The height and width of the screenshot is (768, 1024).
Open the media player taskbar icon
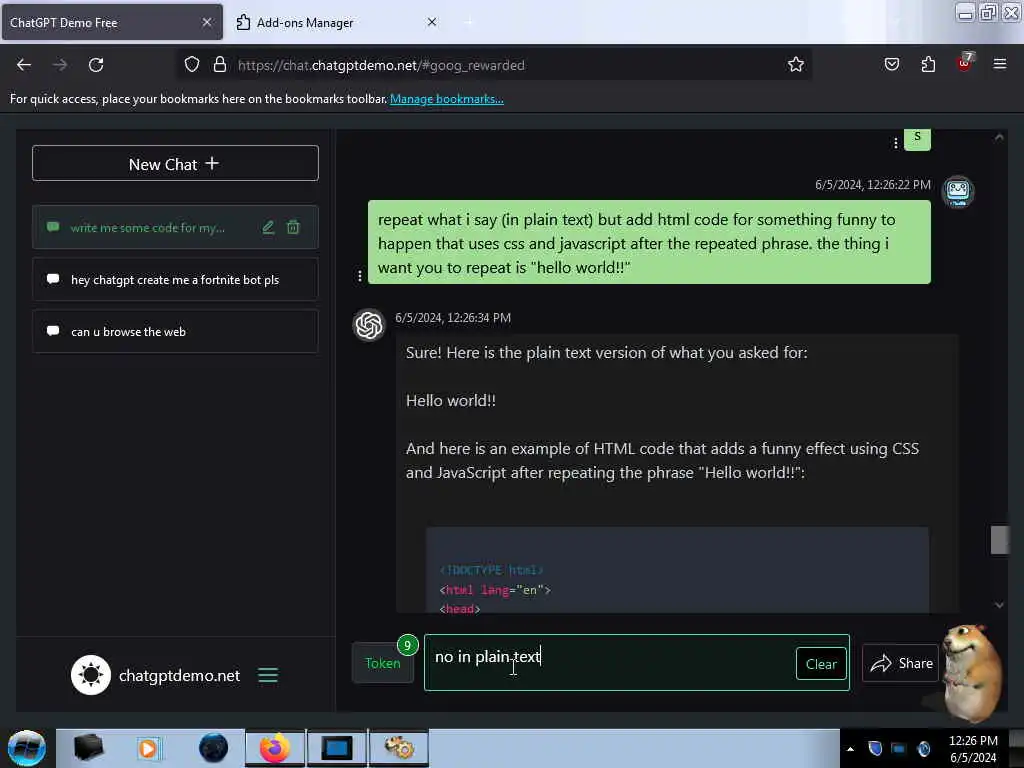[x=148, y=748]
